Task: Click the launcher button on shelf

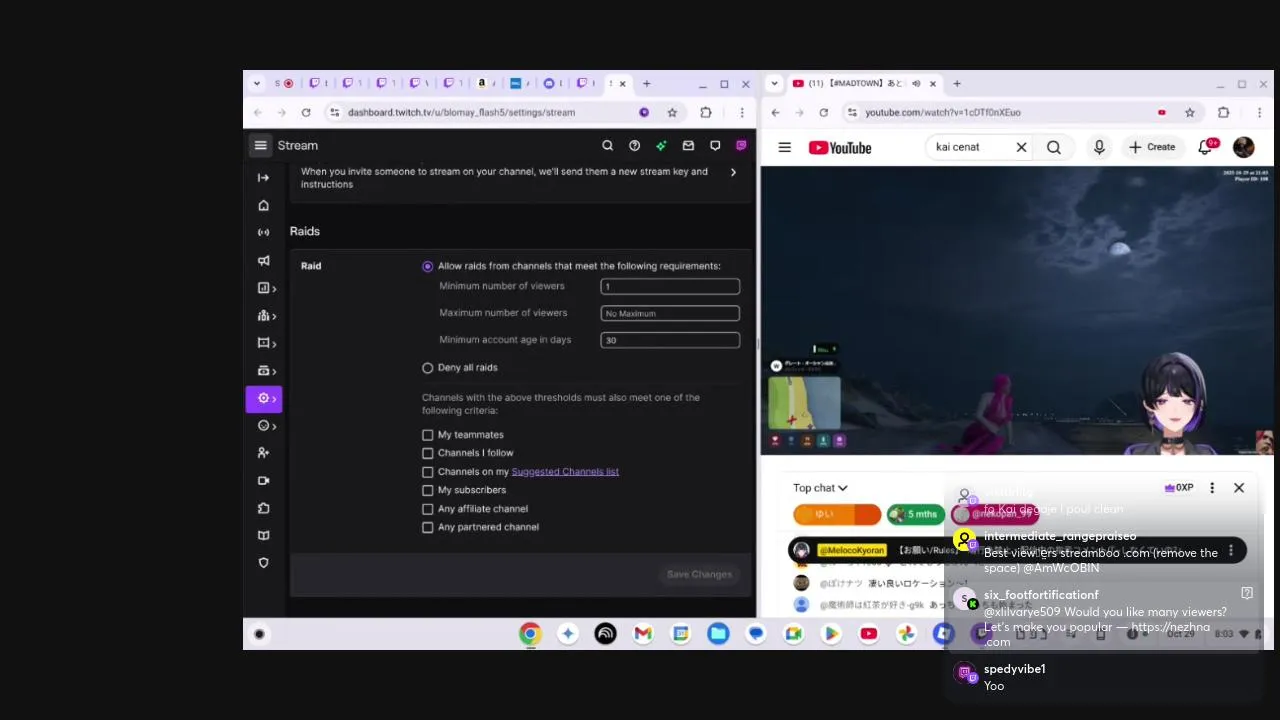Action: click(259, 634)
